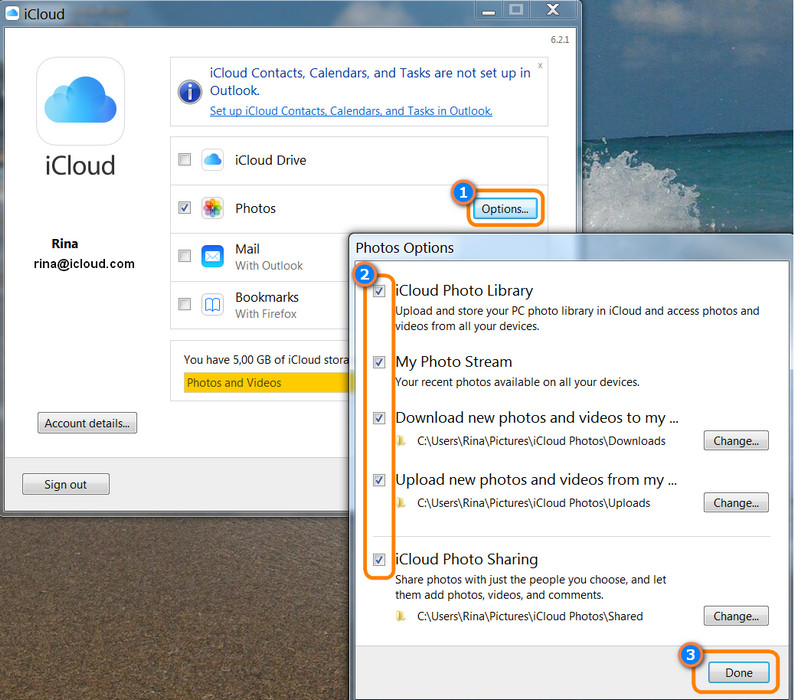
Task: Uncheck iCloud Photo Library checkbox
Action: (379, 291)
